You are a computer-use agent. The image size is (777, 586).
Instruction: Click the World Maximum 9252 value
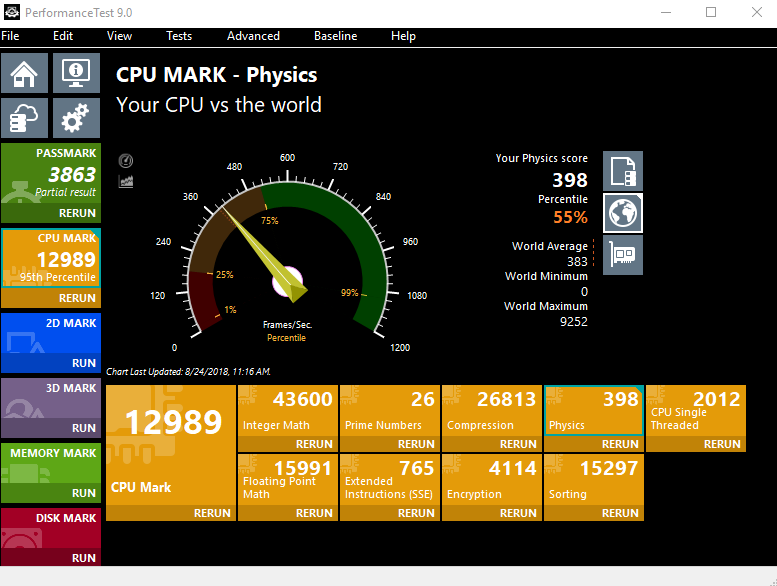point(574,321)
